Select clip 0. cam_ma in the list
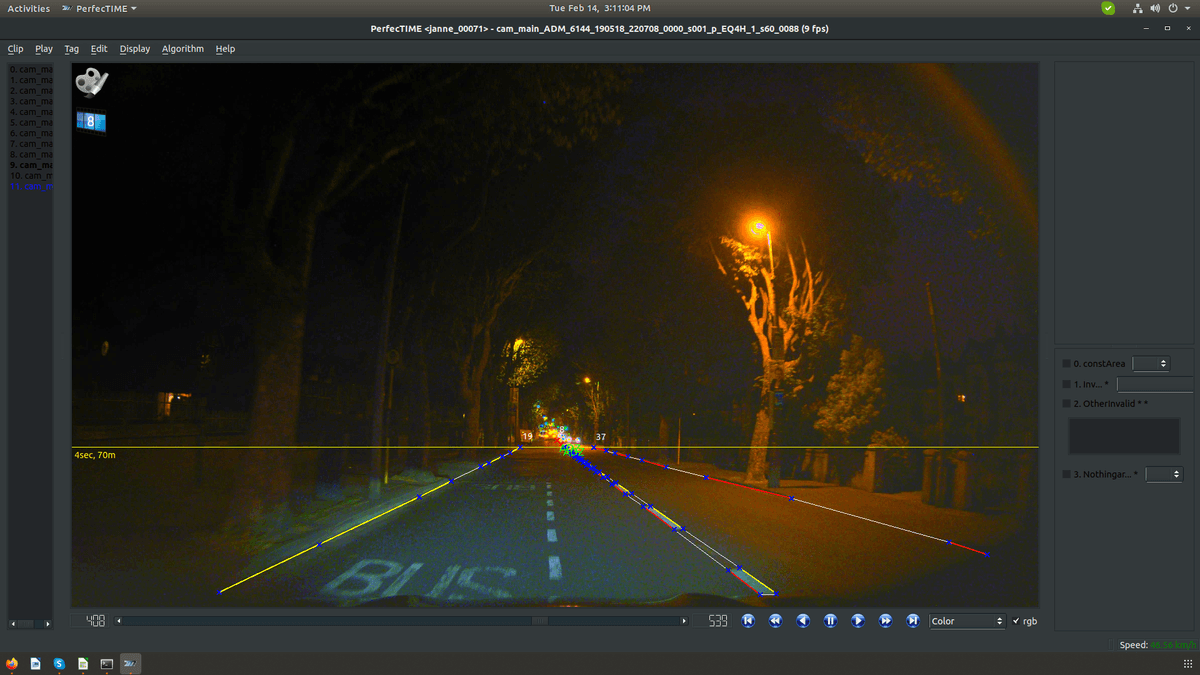Image resolution: width=1200 pixels, height=675 pixels. click(30, 69)
